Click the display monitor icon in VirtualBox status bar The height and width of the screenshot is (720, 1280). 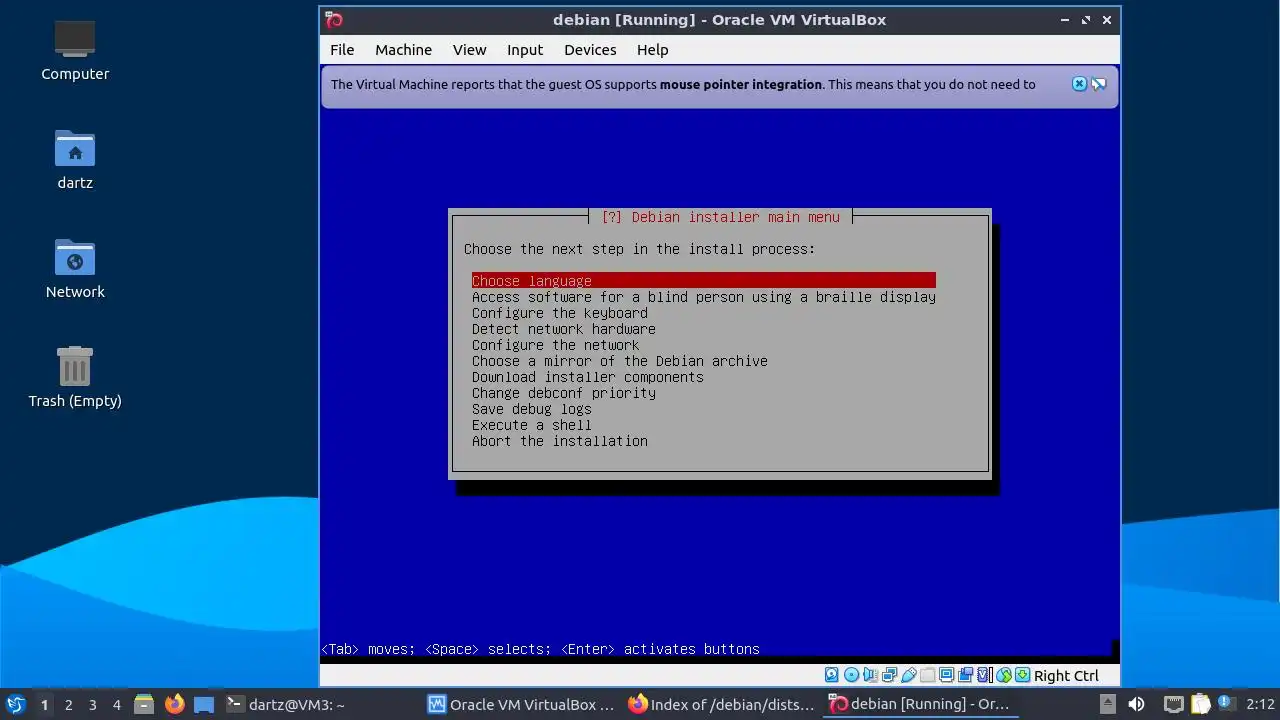tap(946, 675)
